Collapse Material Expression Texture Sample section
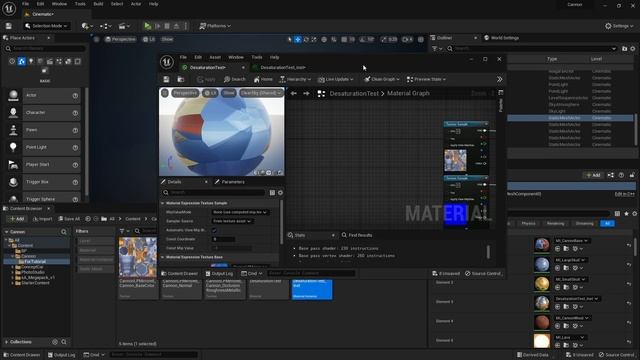 pos(162,203)
